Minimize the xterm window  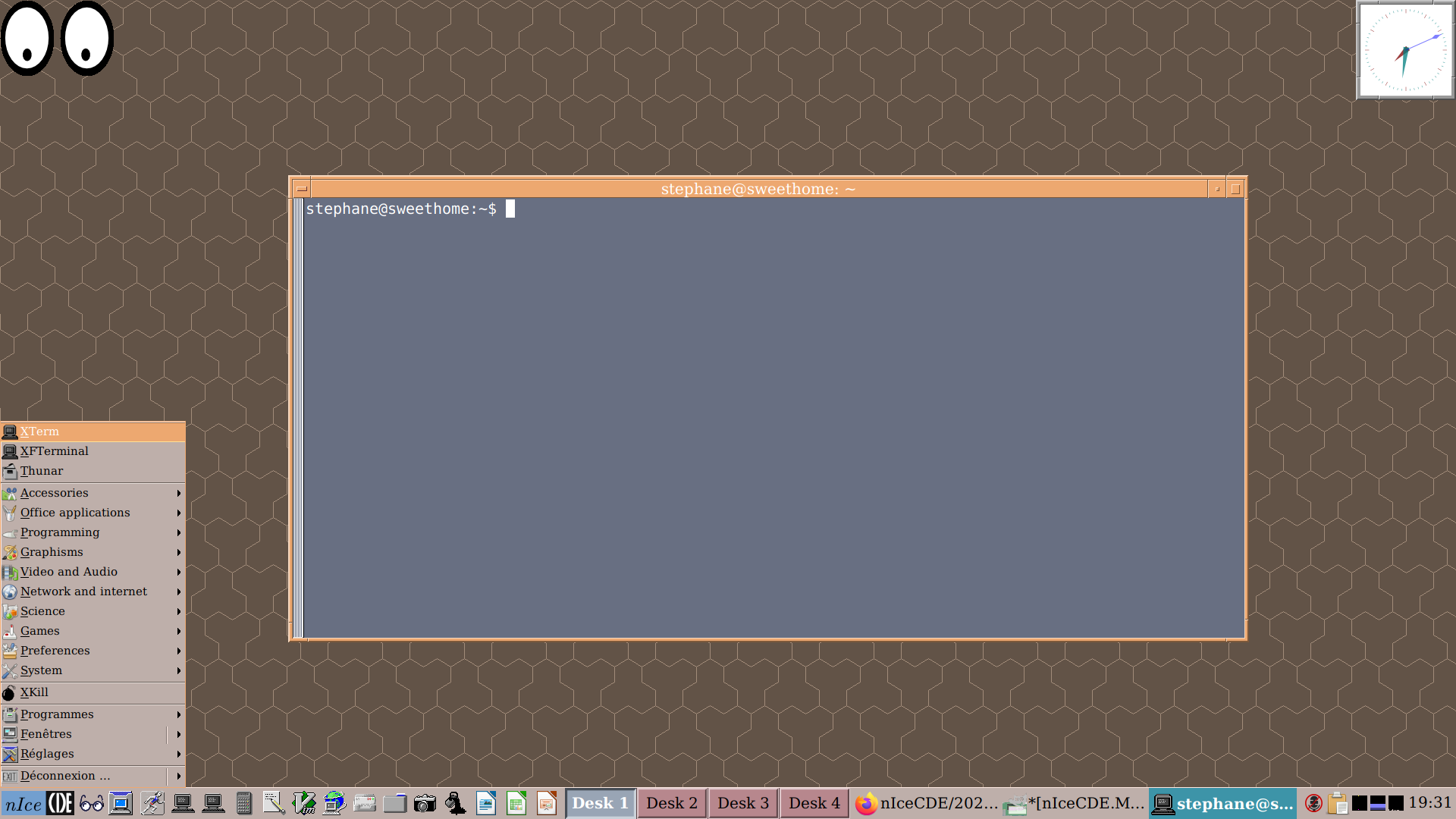[1217, 189]
